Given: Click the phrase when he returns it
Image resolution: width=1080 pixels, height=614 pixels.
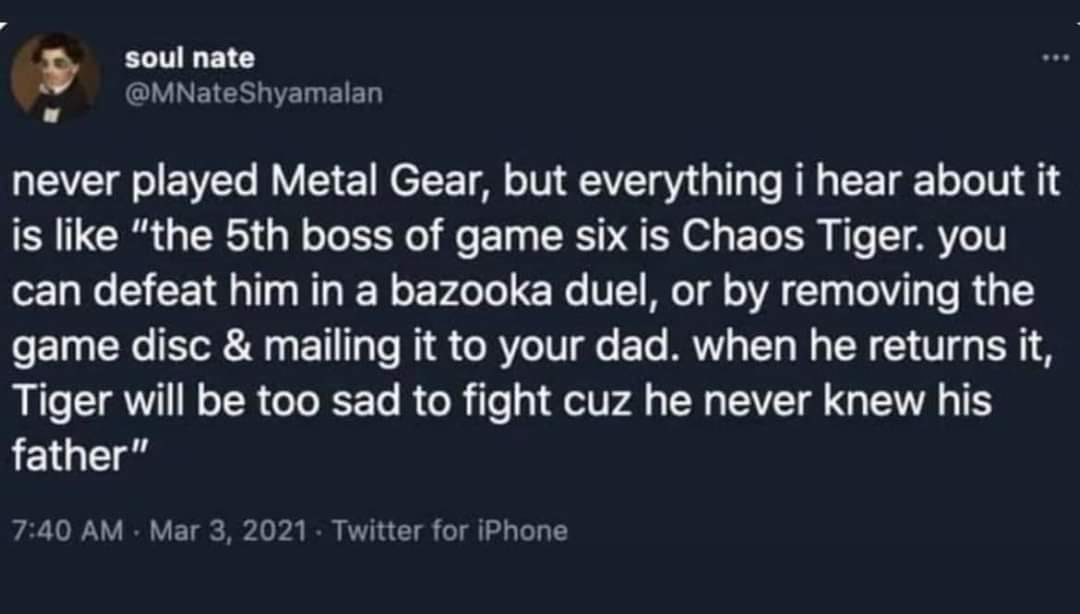Looking at the screenshot, I should (871, 347).
